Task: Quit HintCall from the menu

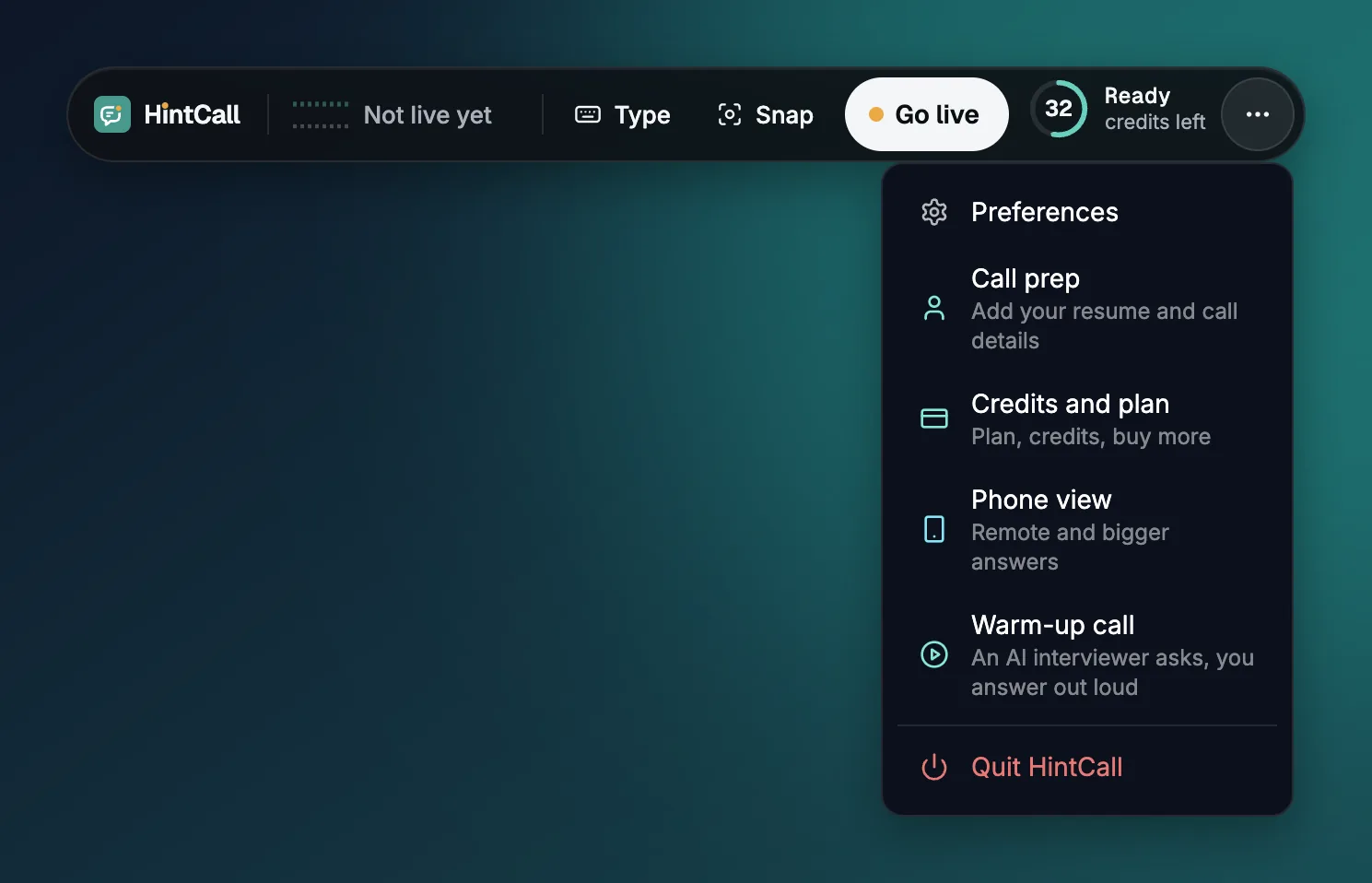Action: [x=1087, y=767]
